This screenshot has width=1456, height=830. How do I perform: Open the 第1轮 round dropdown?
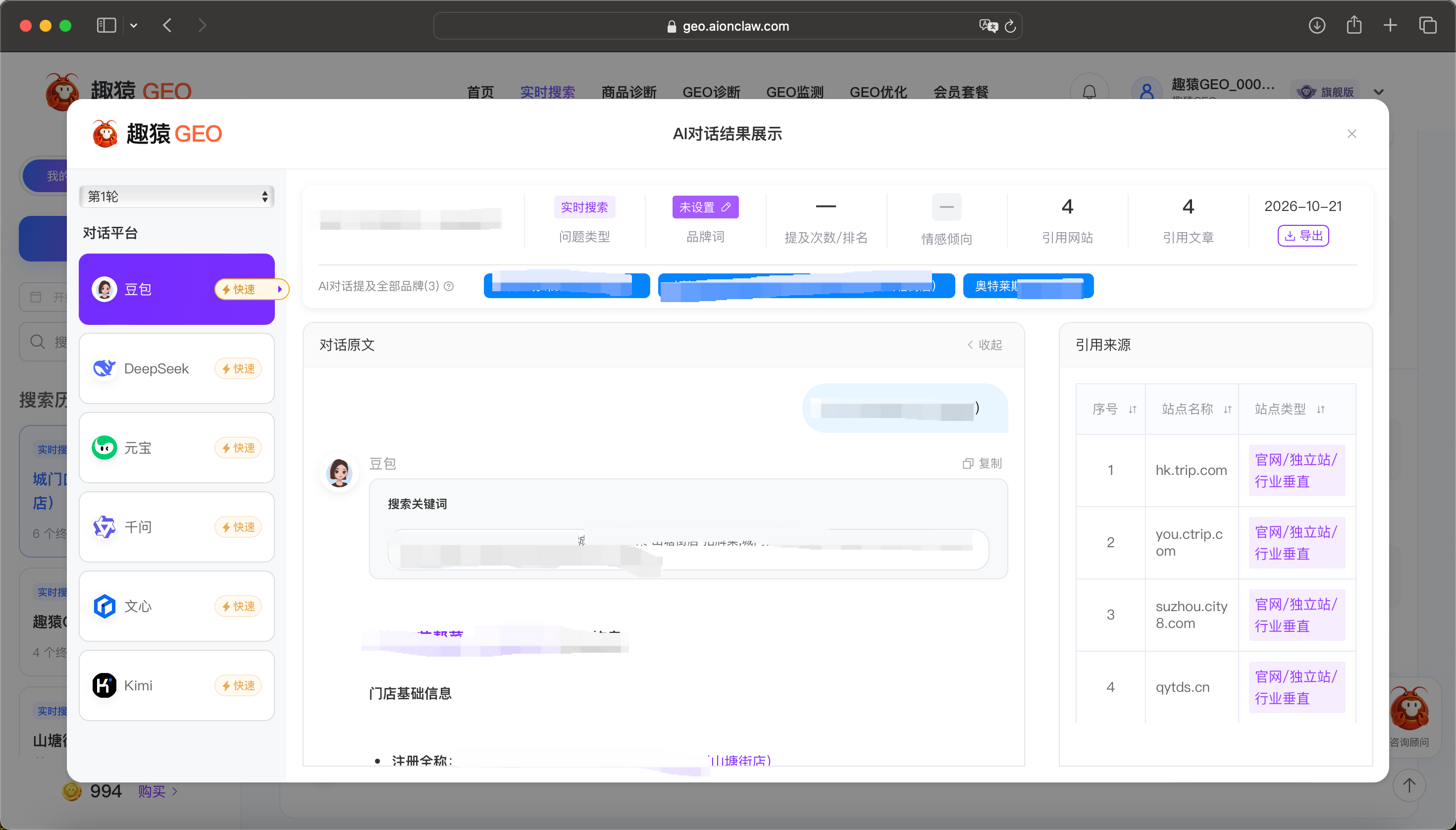(x=177, y=197)
